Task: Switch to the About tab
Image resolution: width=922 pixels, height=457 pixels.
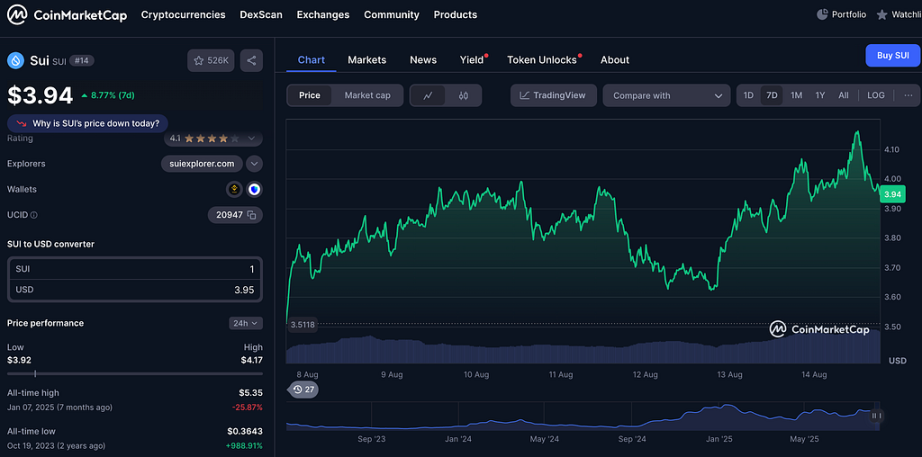Action: tap(614, 59)
